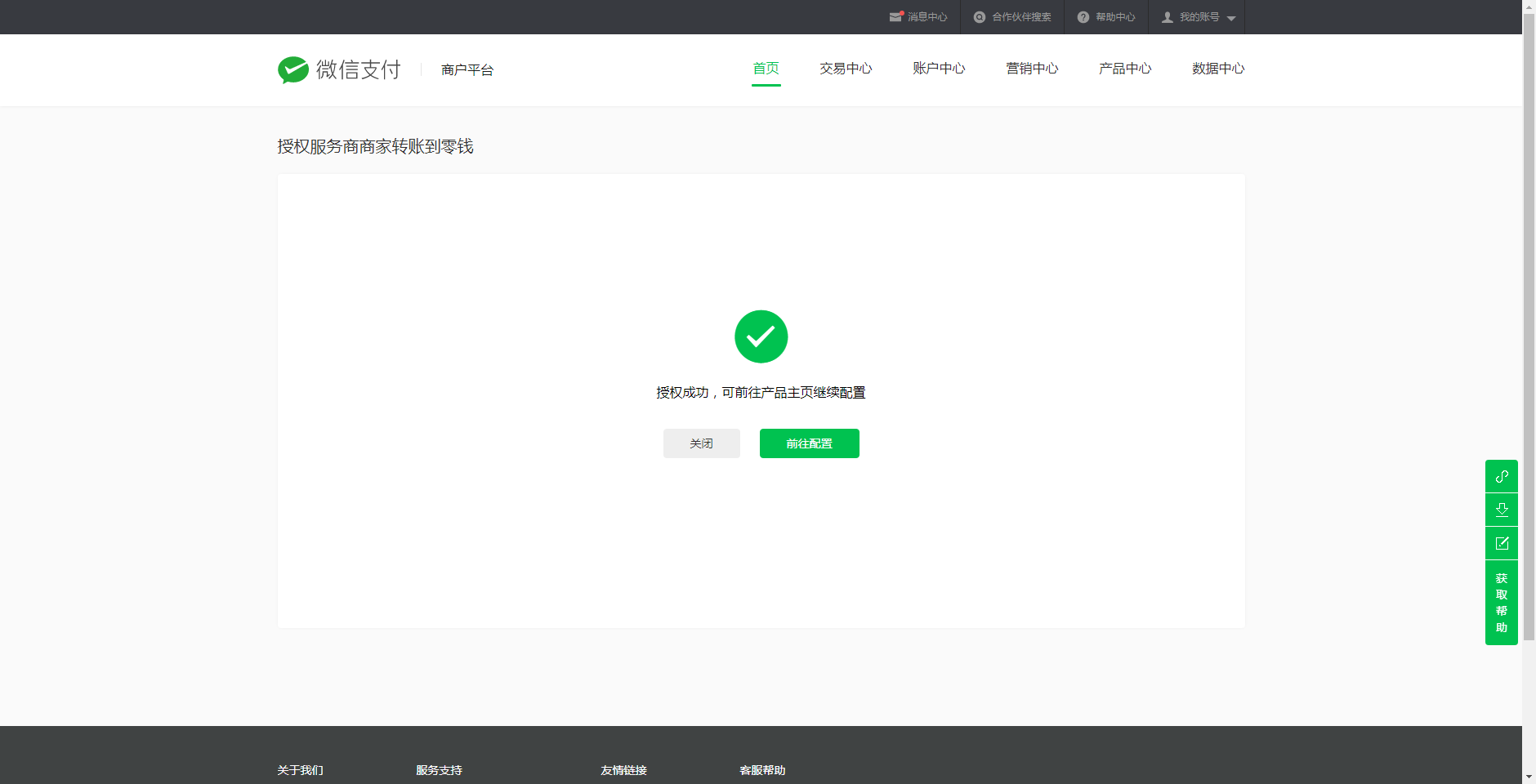Click the page vertical scrollbar thumb
The height and width of the screenshot is (784, 1536).
tap(1529, 327)
